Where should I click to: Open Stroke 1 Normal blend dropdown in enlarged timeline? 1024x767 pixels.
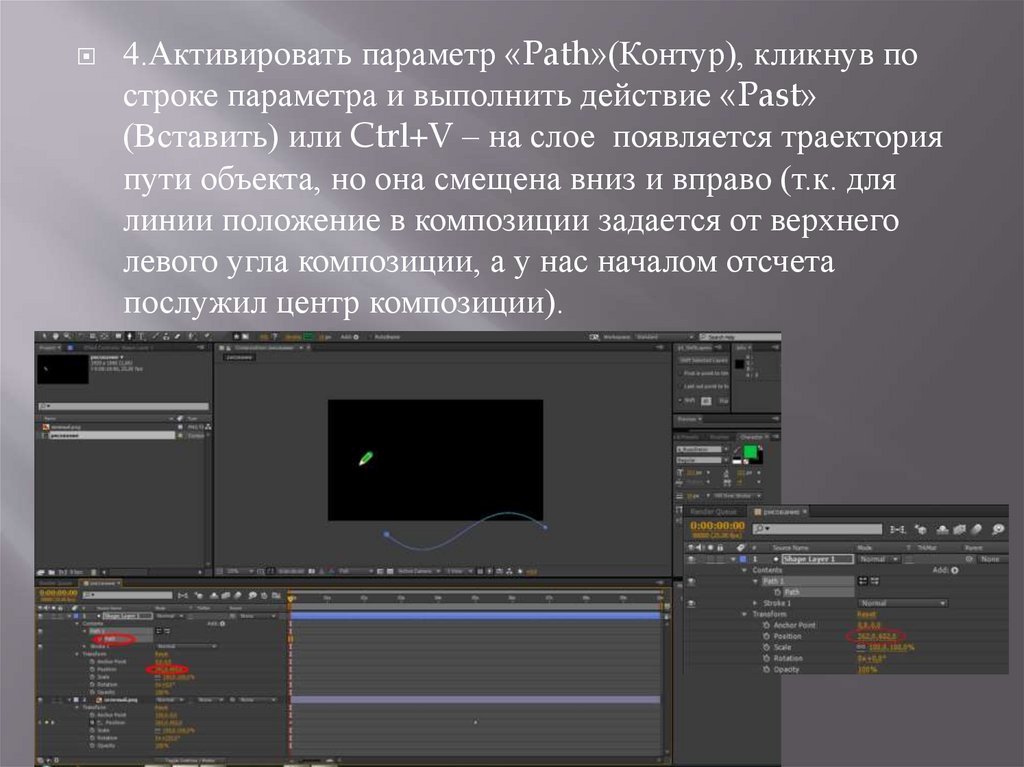[x=903, y=603]
